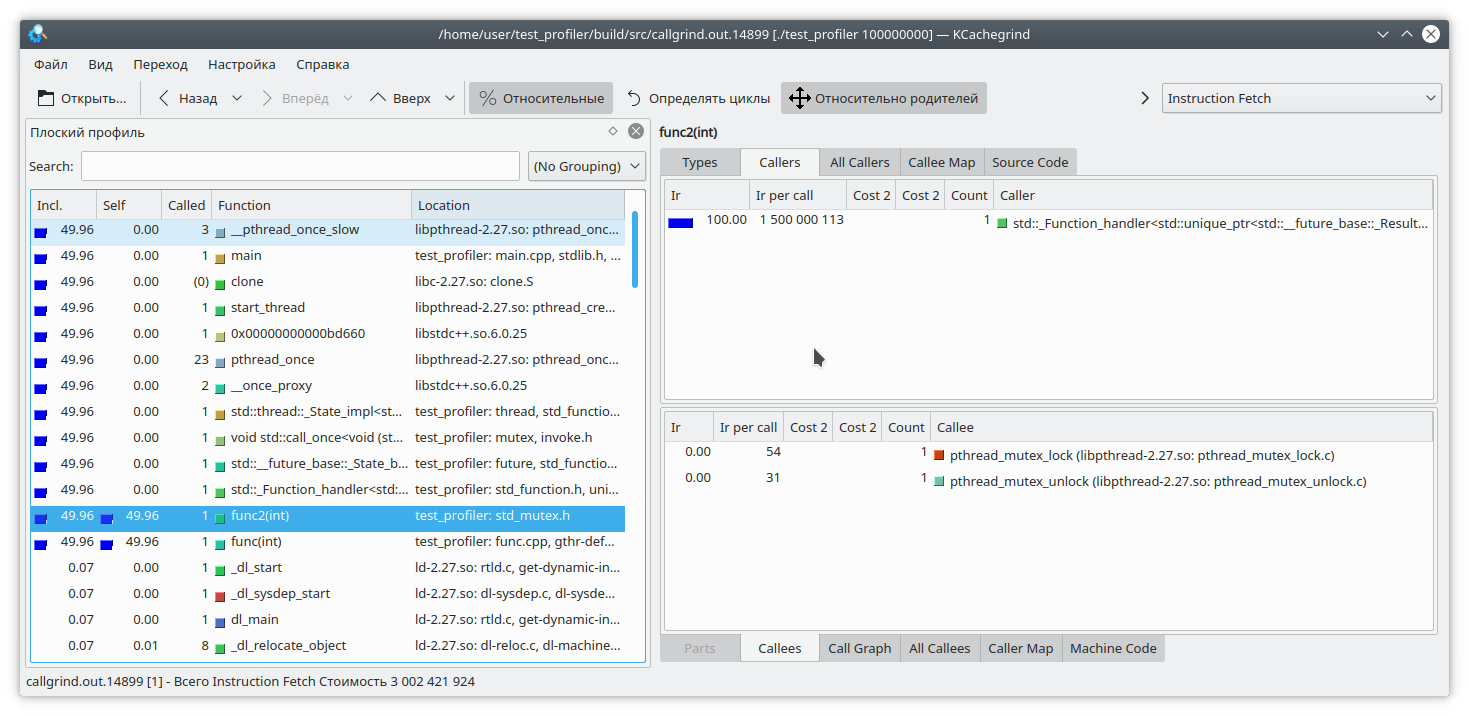This screenshot has height=716, width=1469.
Task: Switch to the Machine Code tab
Action: 1113,648
